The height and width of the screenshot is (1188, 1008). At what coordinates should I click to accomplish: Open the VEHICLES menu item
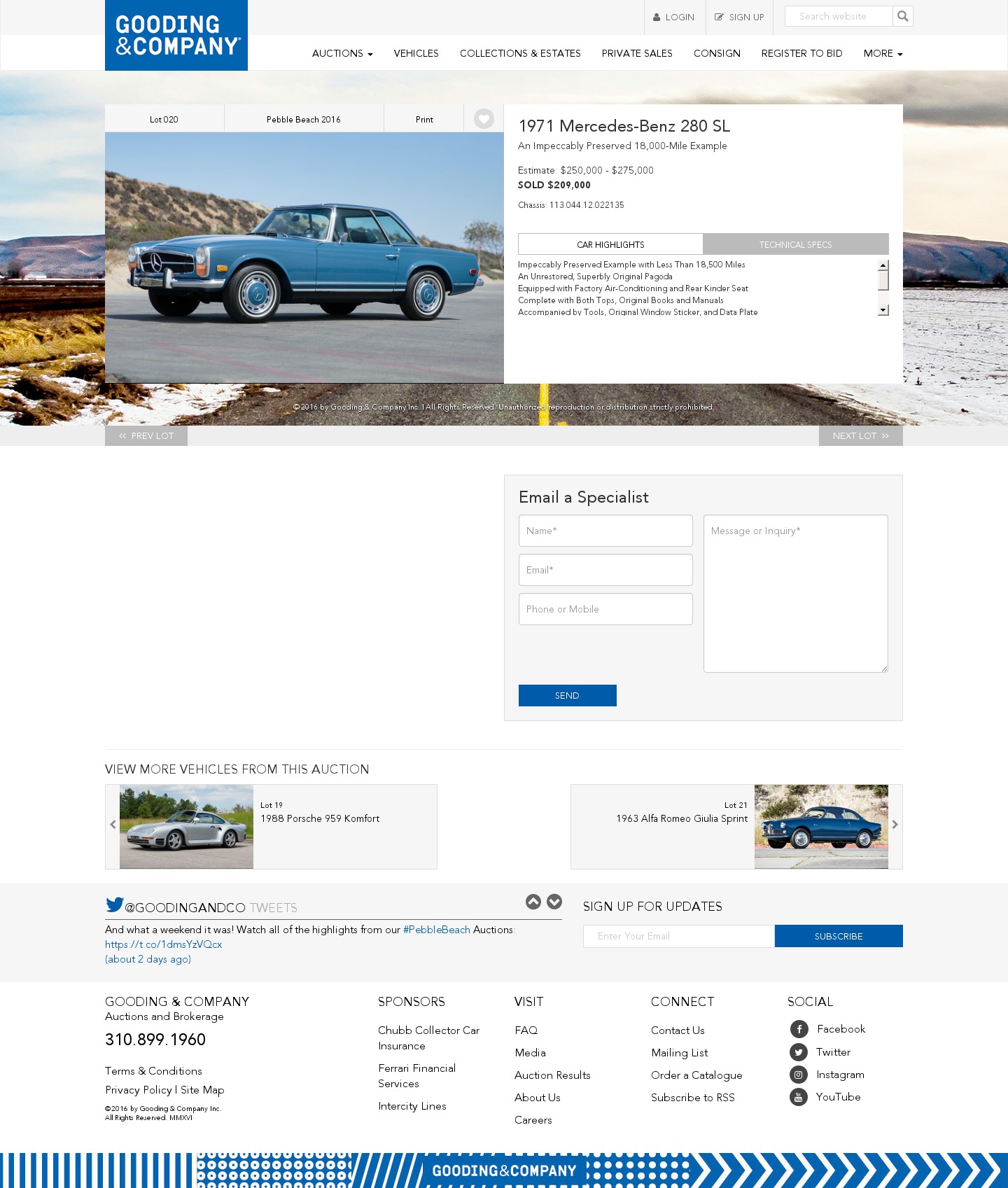point(416,53)
